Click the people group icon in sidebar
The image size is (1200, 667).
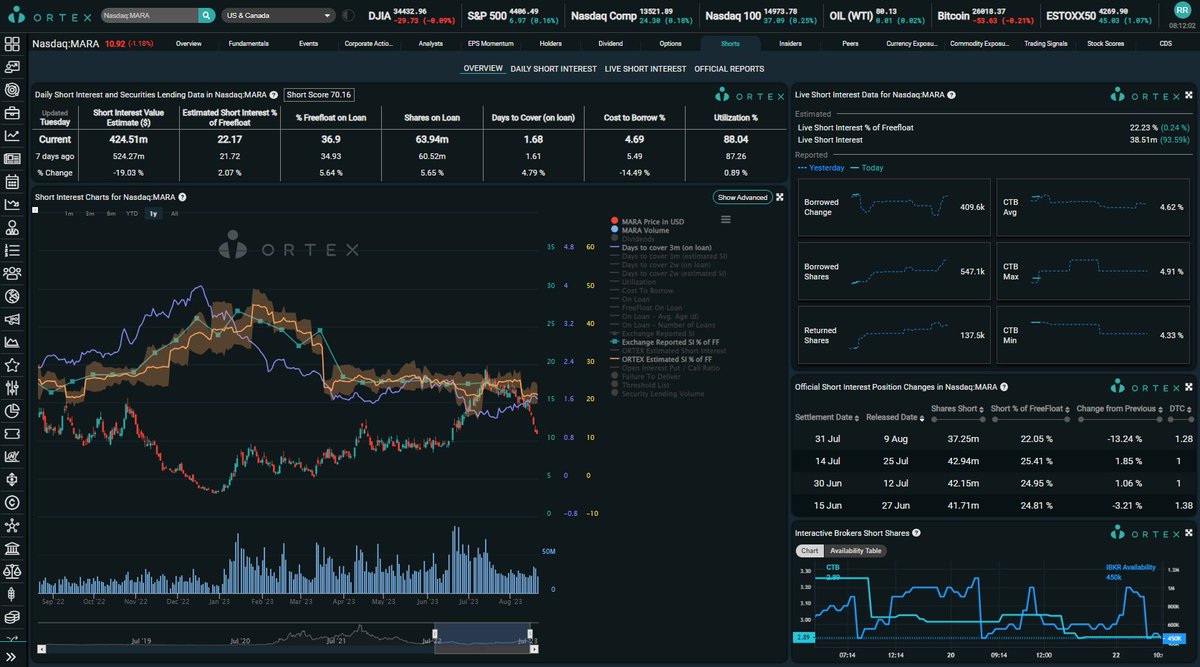12,273
